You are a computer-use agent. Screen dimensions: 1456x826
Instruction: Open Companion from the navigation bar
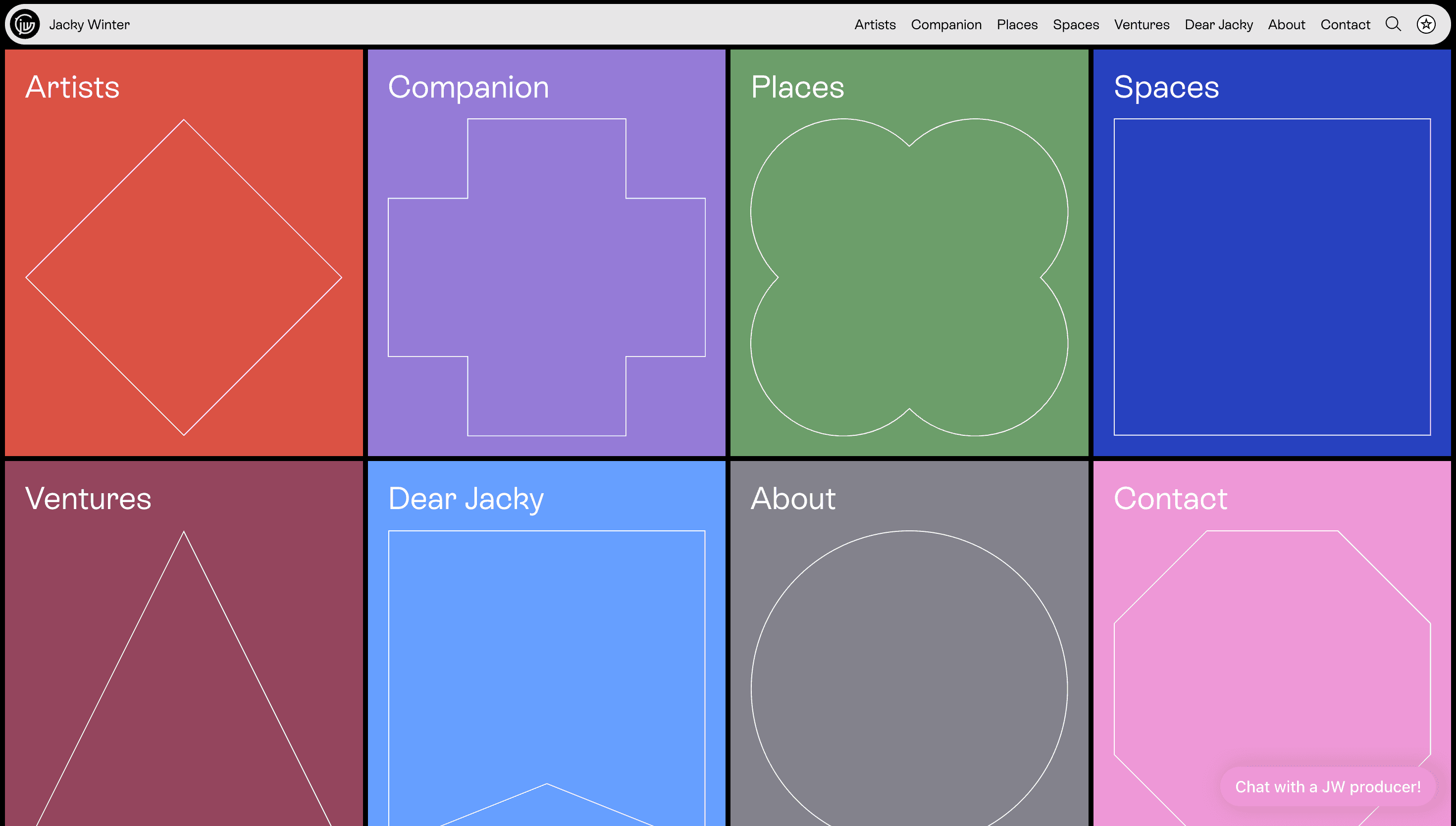946,24
